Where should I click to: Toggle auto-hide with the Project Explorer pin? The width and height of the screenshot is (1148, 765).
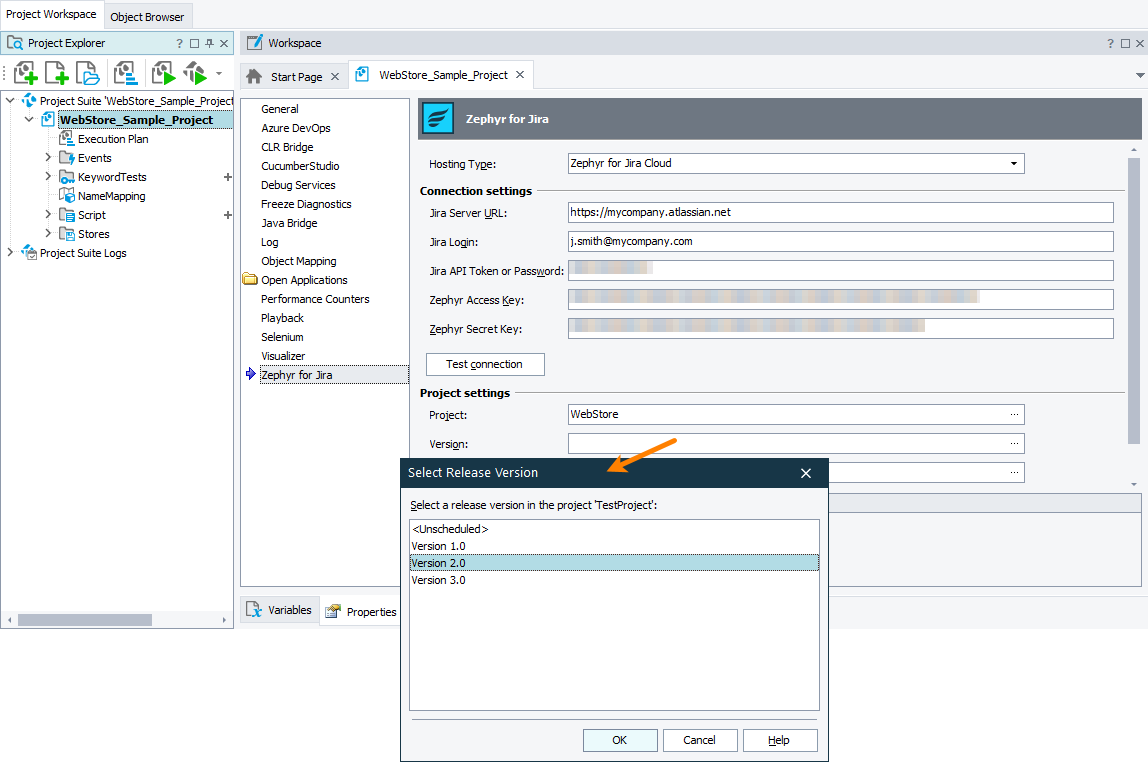[x=207, y=43]
